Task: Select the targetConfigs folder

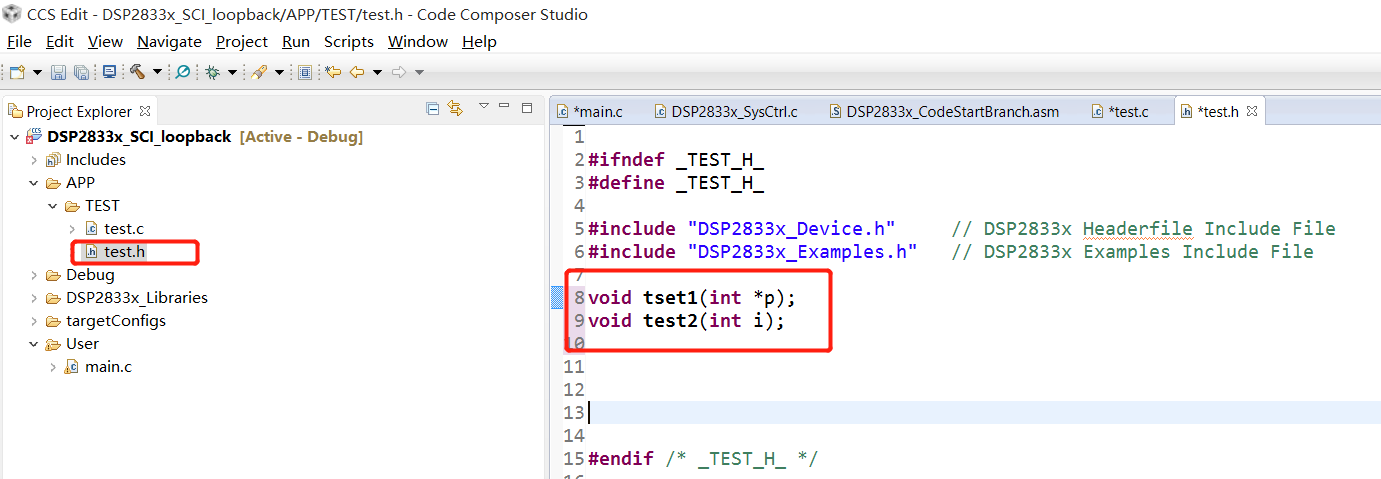Action: pyautogui.click(x=115, y=321)
